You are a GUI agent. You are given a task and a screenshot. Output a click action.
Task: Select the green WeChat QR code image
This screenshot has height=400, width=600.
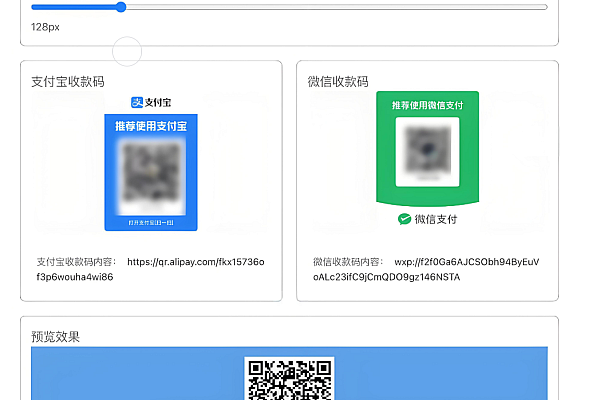[x=427, y=149]
